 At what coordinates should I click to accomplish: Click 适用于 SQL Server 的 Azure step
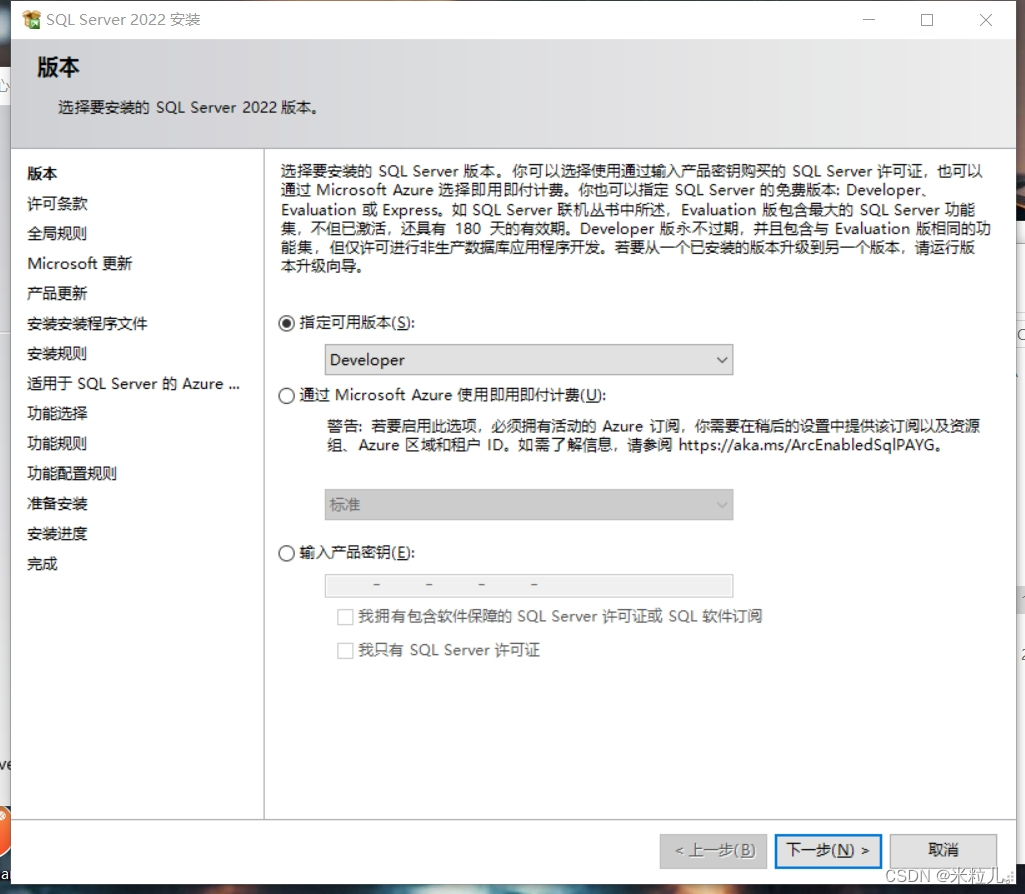click(133, 384)
